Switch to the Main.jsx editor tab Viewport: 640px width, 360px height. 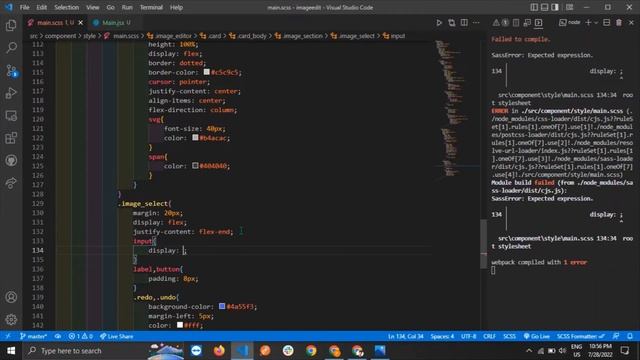113,23
